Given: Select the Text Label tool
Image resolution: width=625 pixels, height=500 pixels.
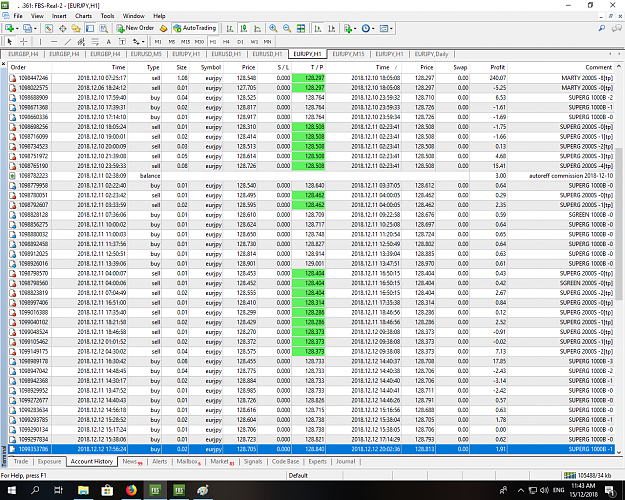Looking at the screenshot, I should [x=122, y=41].
